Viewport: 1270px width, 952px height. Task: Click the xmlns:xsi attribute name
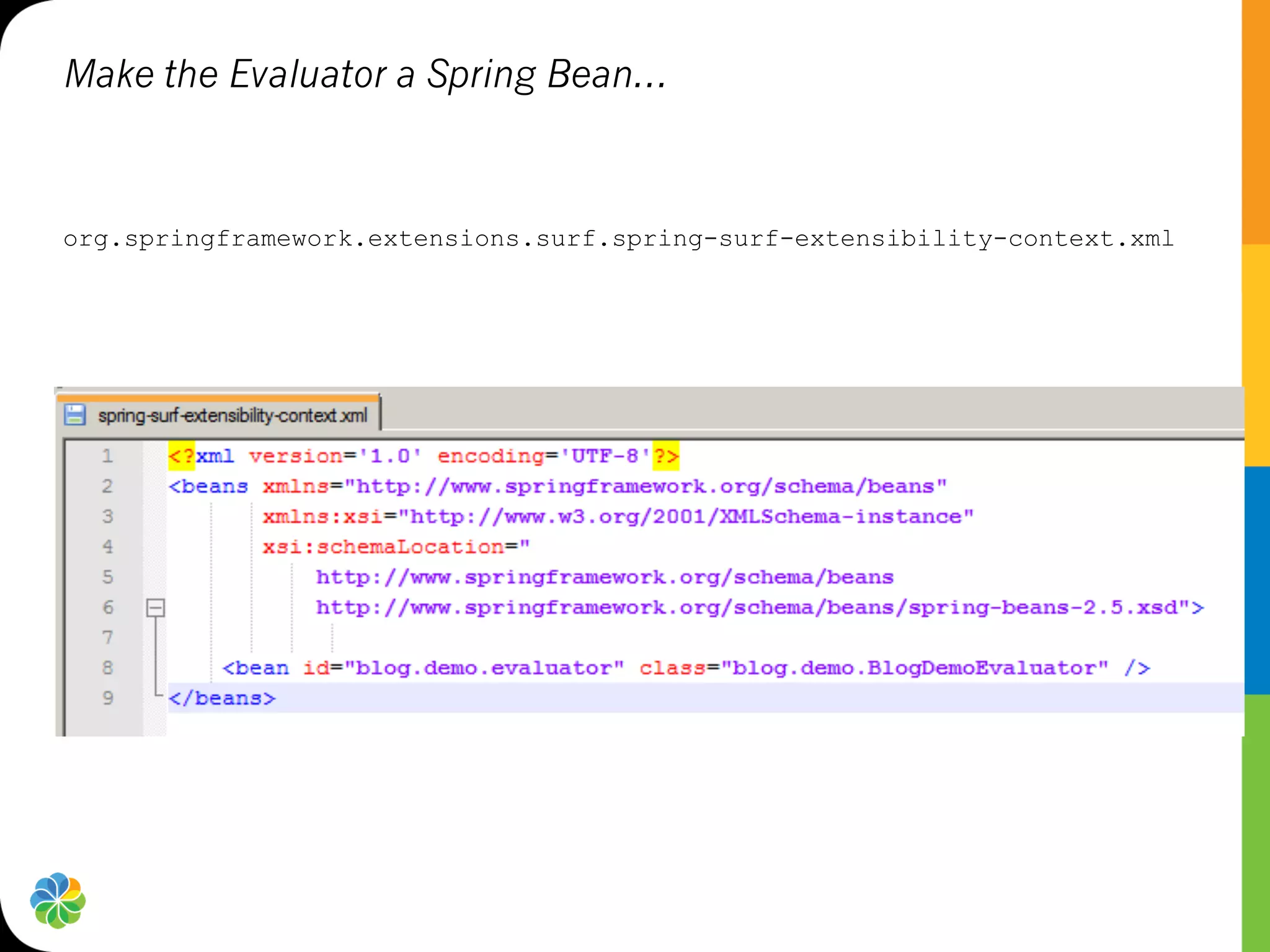click(x=322, y=517)
